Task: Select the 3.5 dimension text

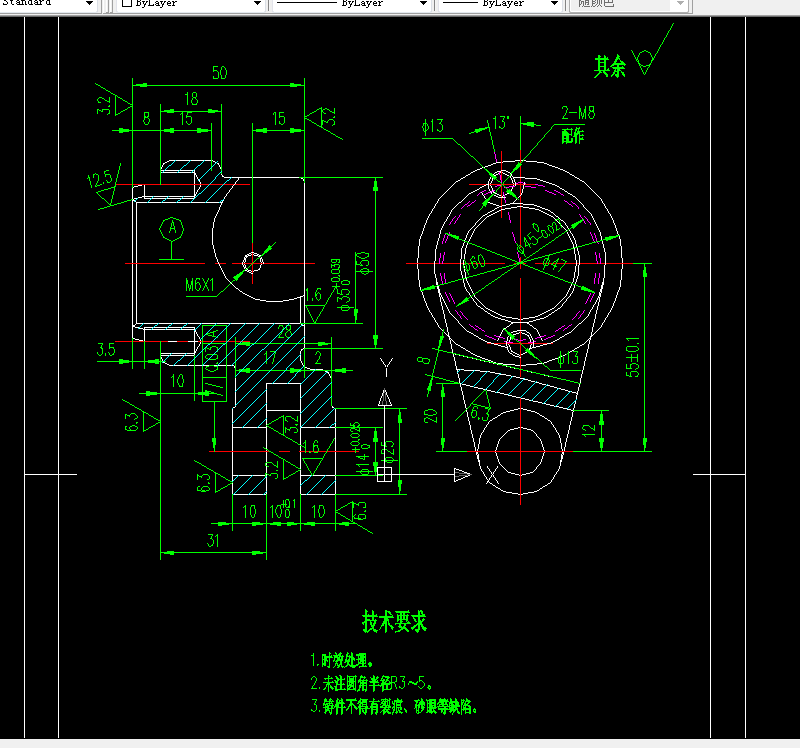Action: click(x=106, y=350)
